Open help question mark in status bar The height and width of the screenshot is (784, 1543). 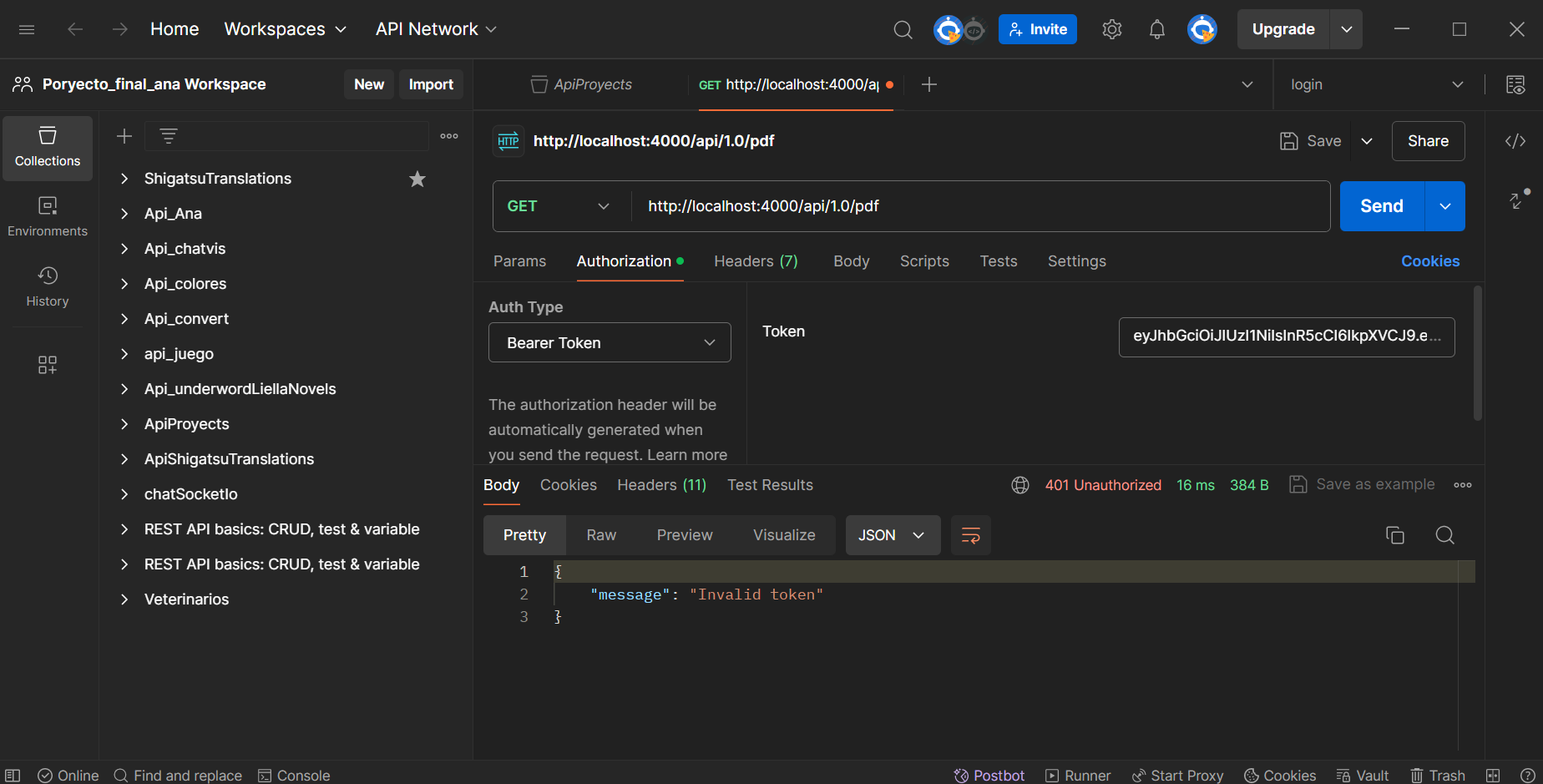click(1528, 776)
